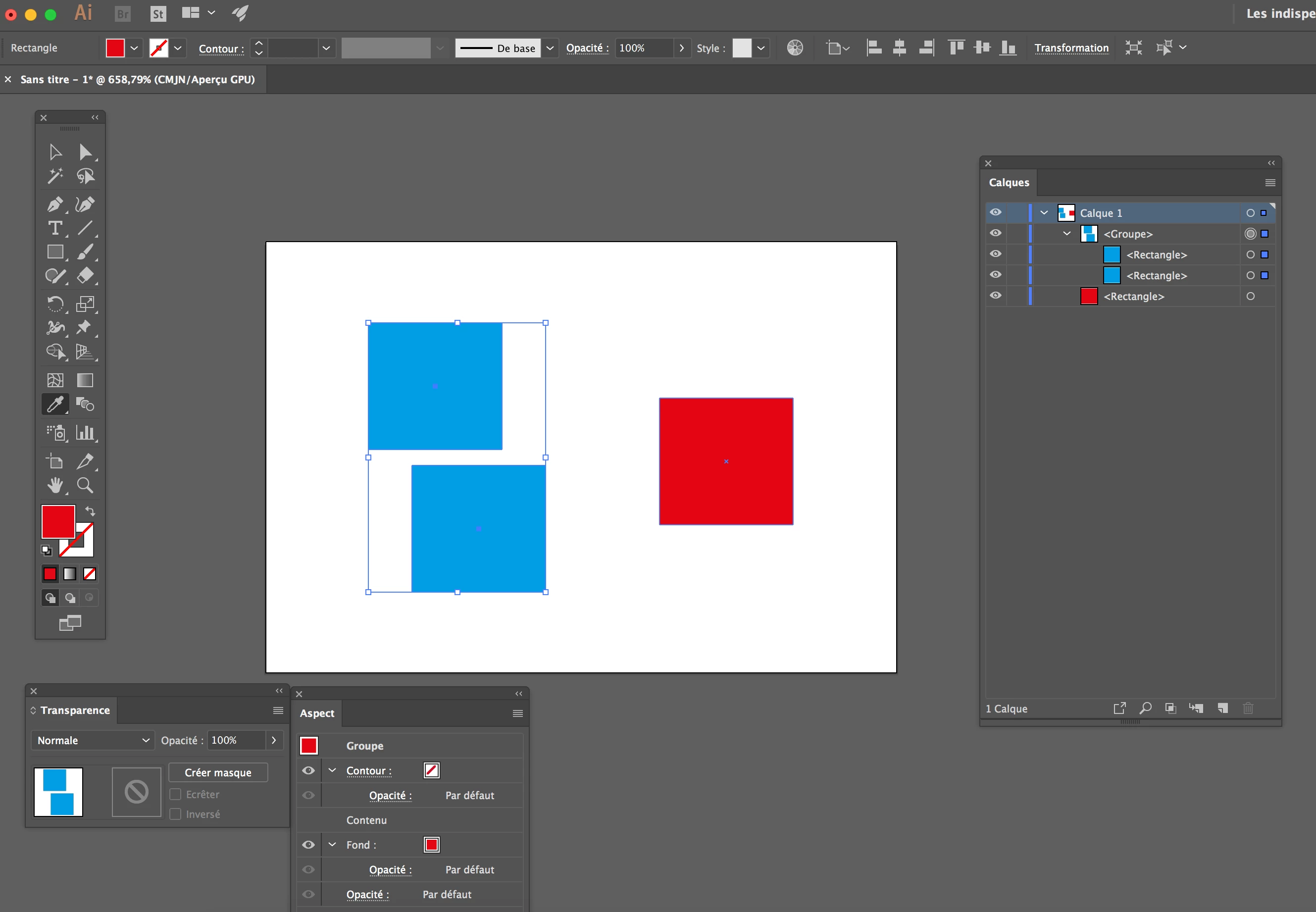
Task: Open the Calques panel tab
Action: [x=1009, y=182]
